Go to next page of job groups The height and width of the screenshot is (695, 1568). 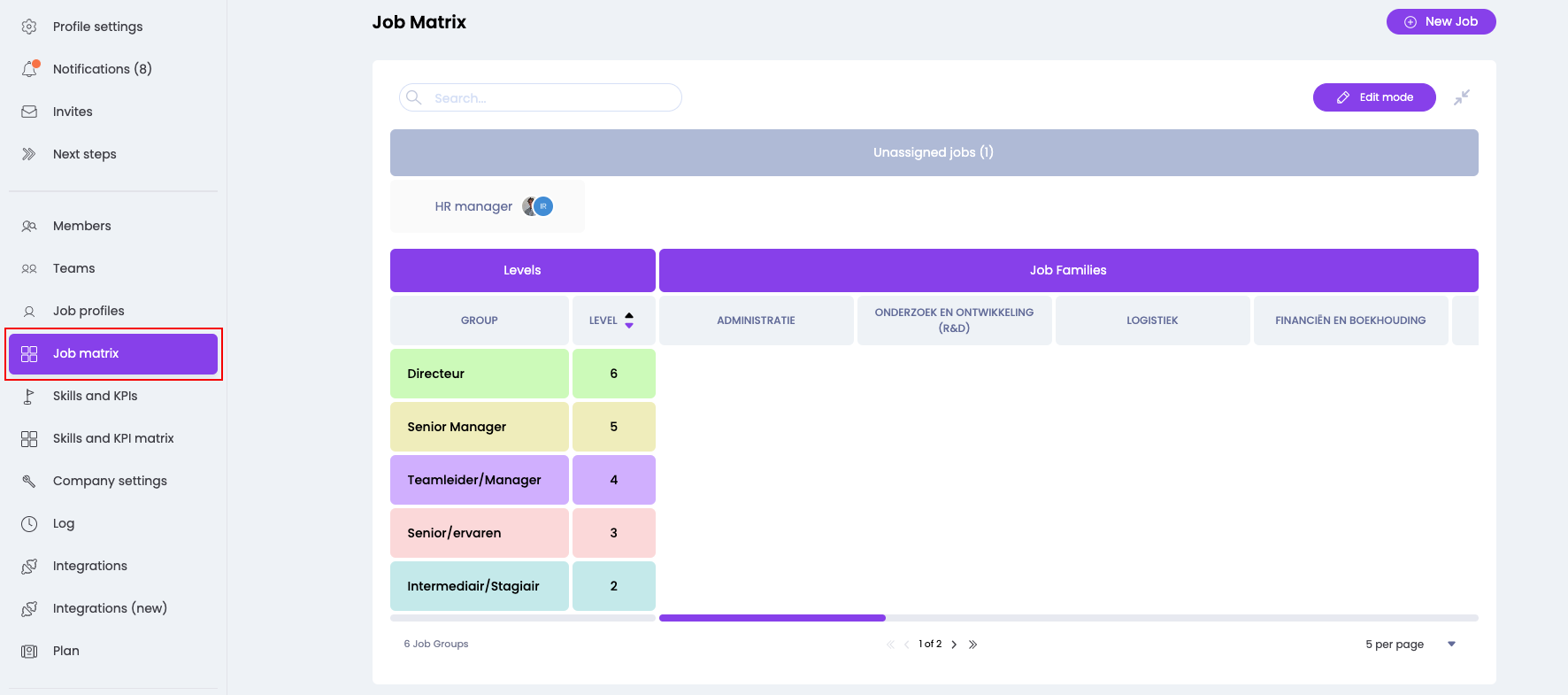point(954,645)
